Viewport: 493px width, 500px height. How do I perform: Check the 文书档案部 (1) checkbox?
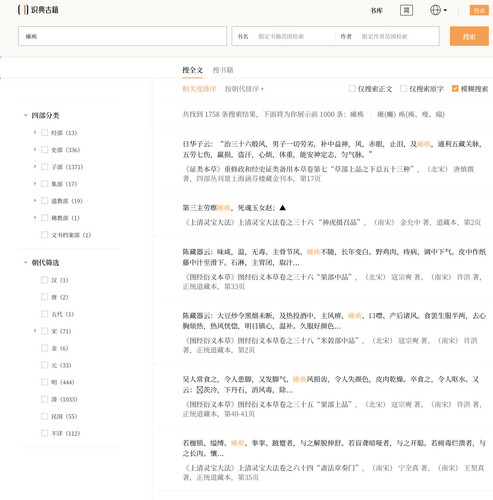click(x=44, y=235)
